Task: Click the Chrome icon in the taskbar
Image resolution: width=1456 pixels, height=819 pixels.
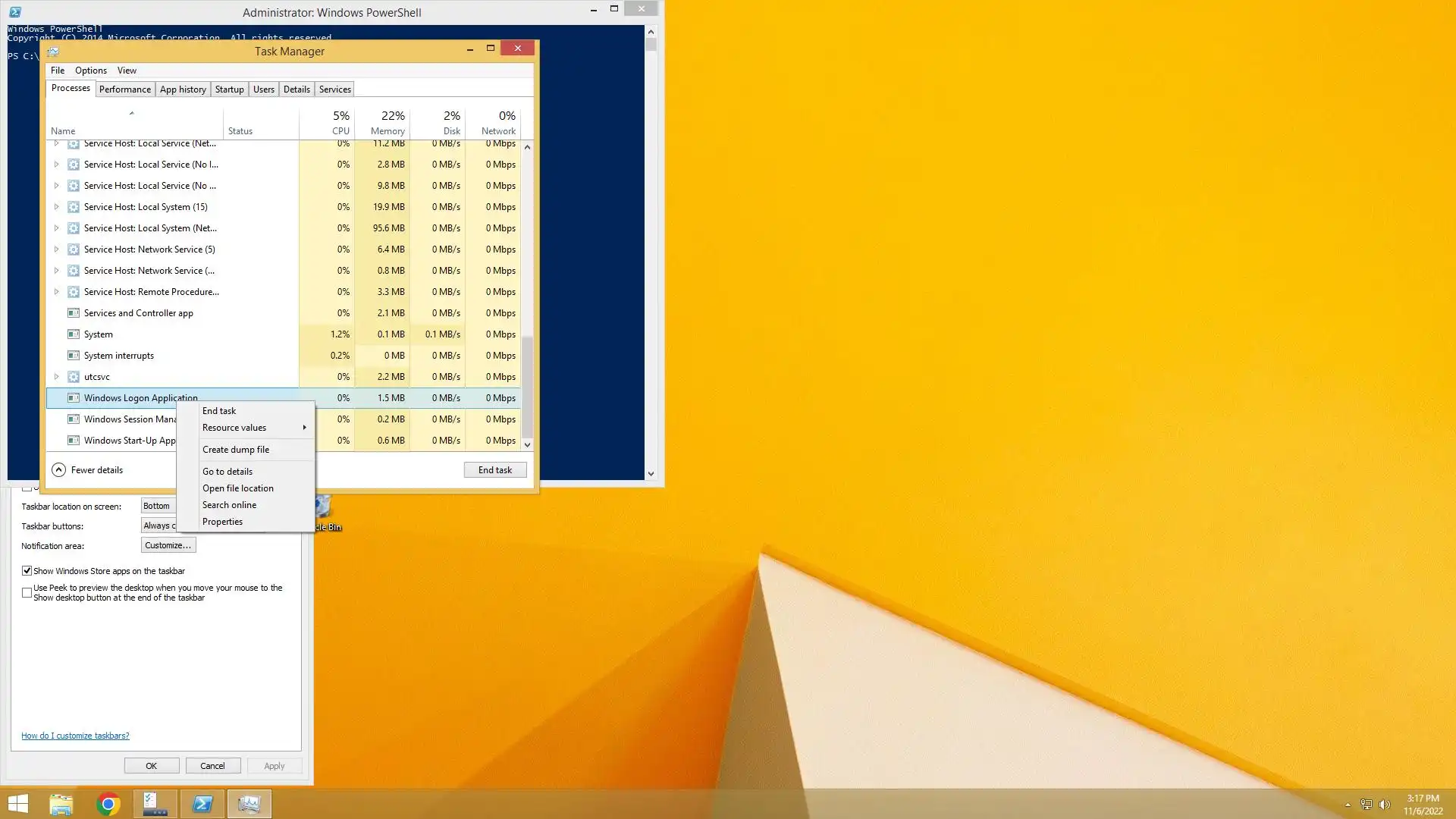Action: point(108,804)
